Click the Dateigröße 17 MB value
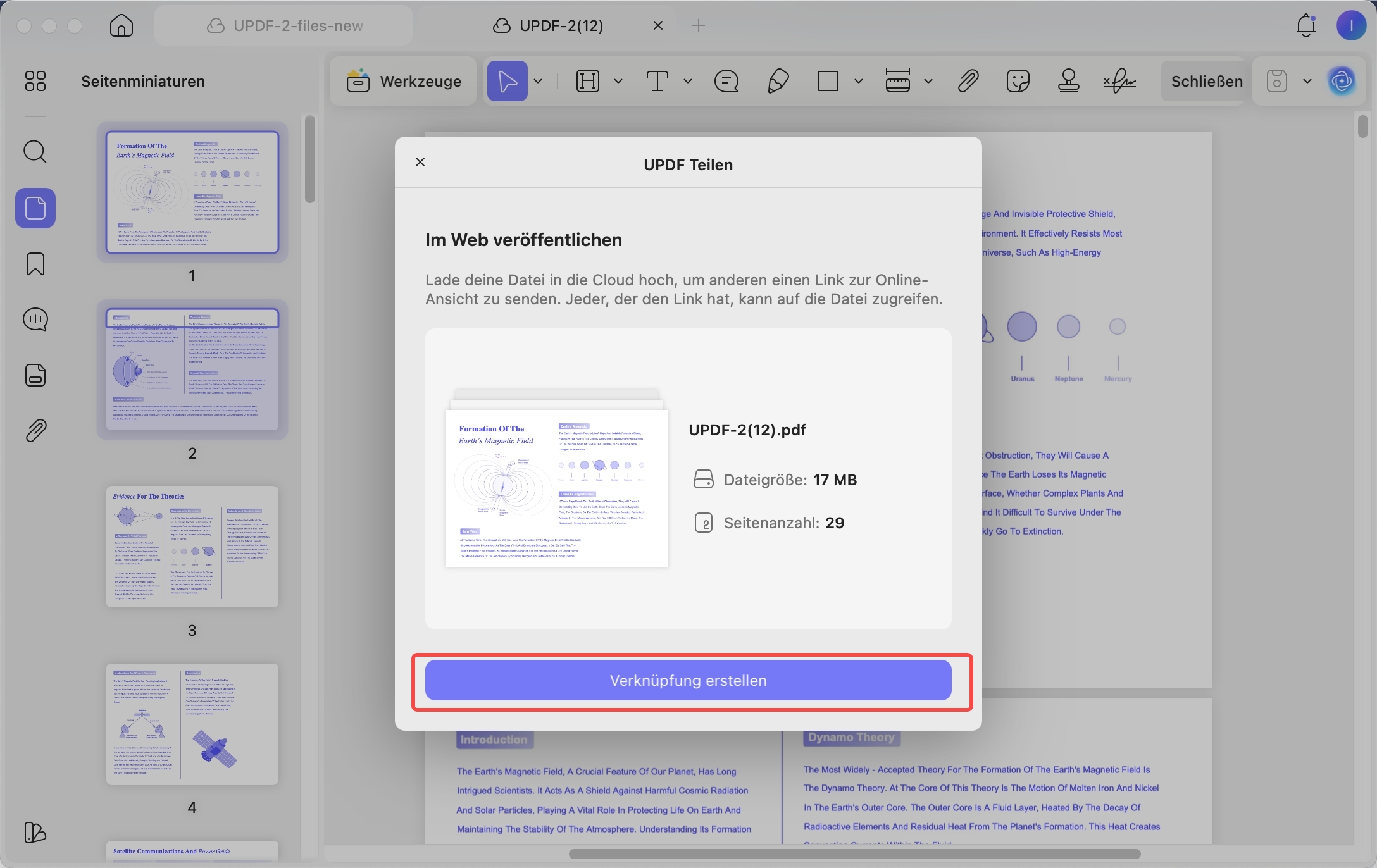Screen dimensions: 1377x868 tap(835, 480)
